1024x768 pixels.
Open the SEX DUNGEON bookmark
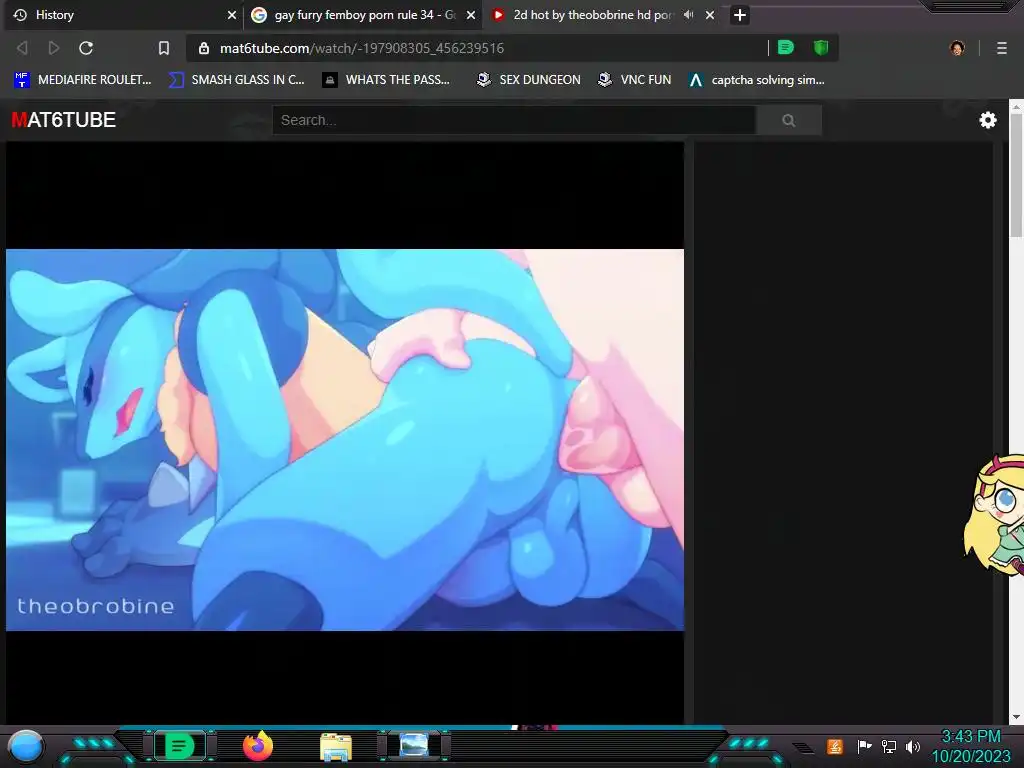[528, 80]
